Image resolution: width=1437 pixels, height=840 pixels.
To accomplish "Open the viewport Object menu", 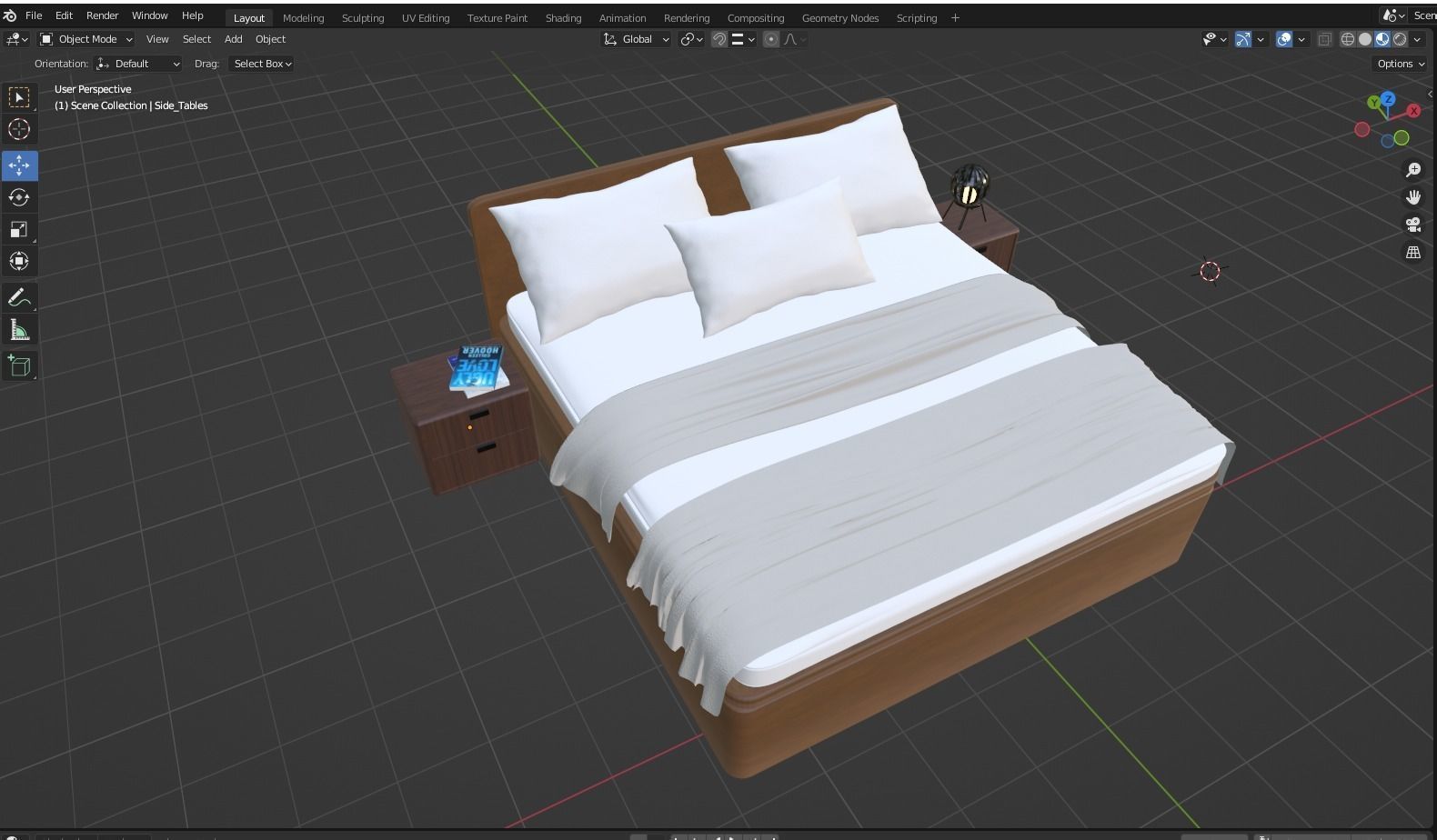I will pyautogui.click(x=270, y=39).
